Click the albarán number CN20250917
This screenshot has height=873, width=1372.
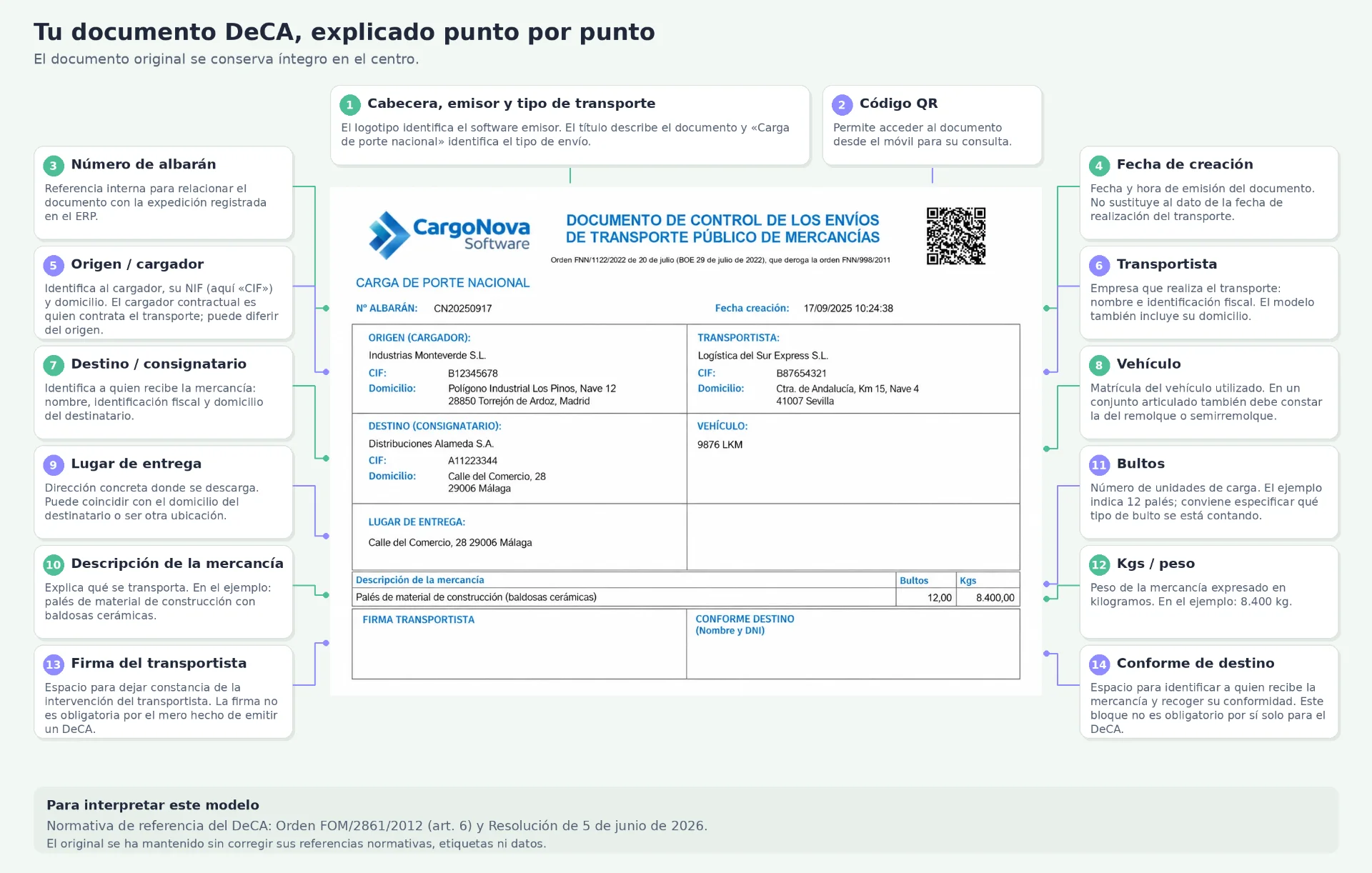point(463,309)
